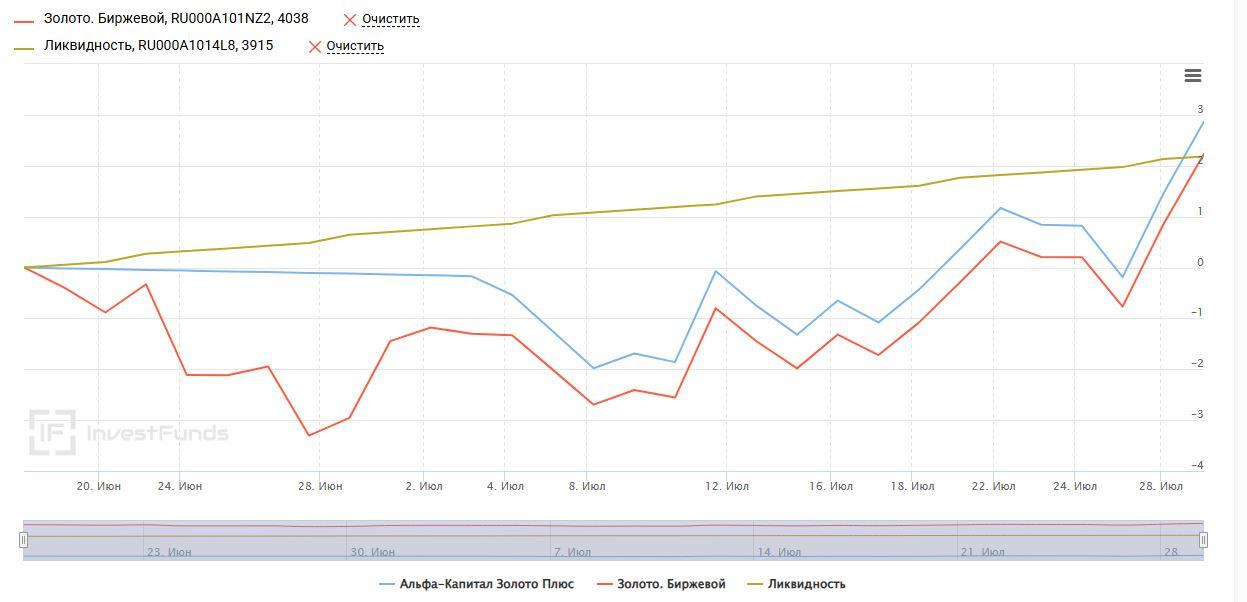
Task: Clear the Ликвидность series via Очистить
Action: 355,46
